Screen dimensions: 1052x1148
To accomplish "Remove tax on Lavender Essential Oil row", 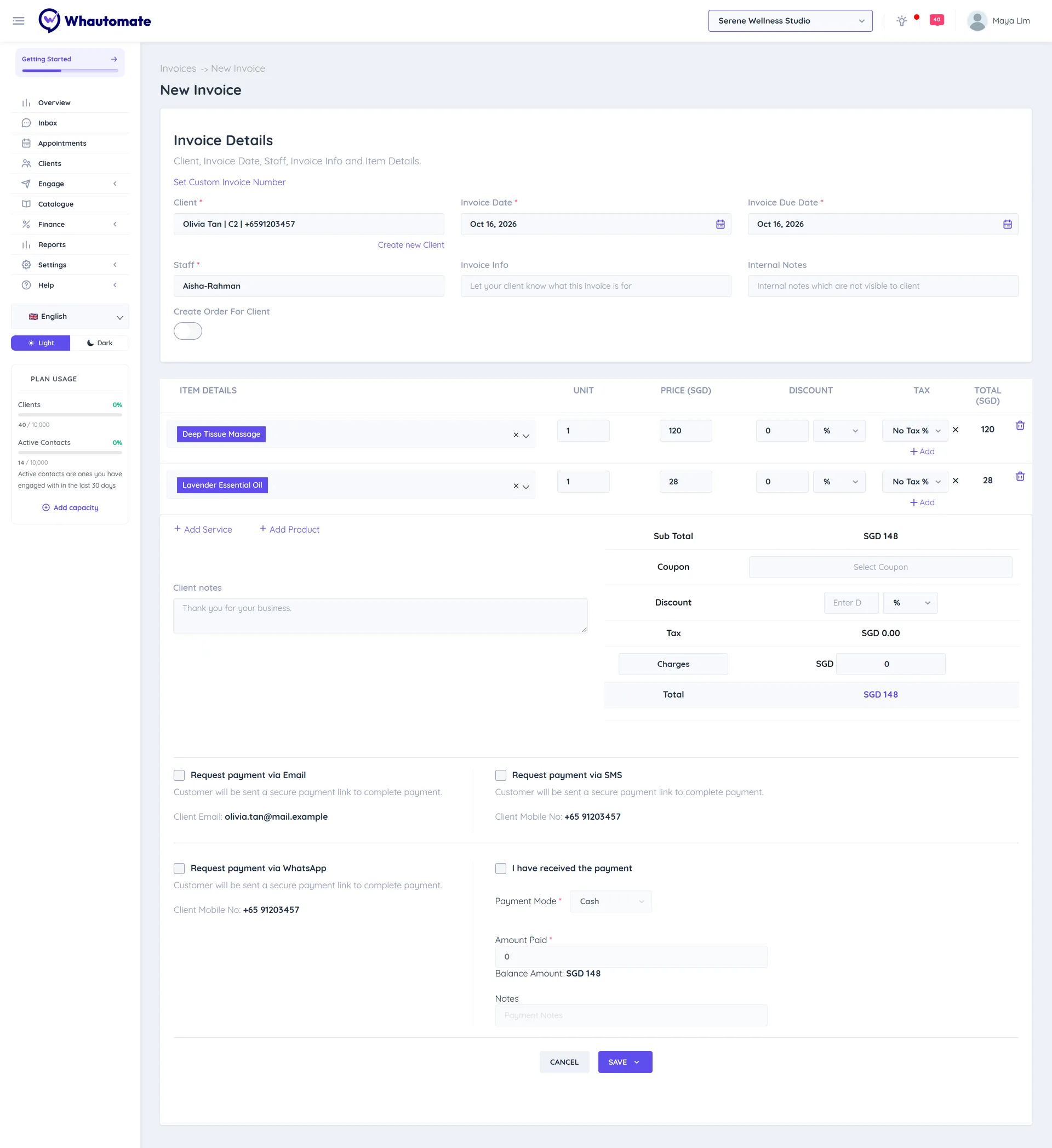I will pos(955,481).
